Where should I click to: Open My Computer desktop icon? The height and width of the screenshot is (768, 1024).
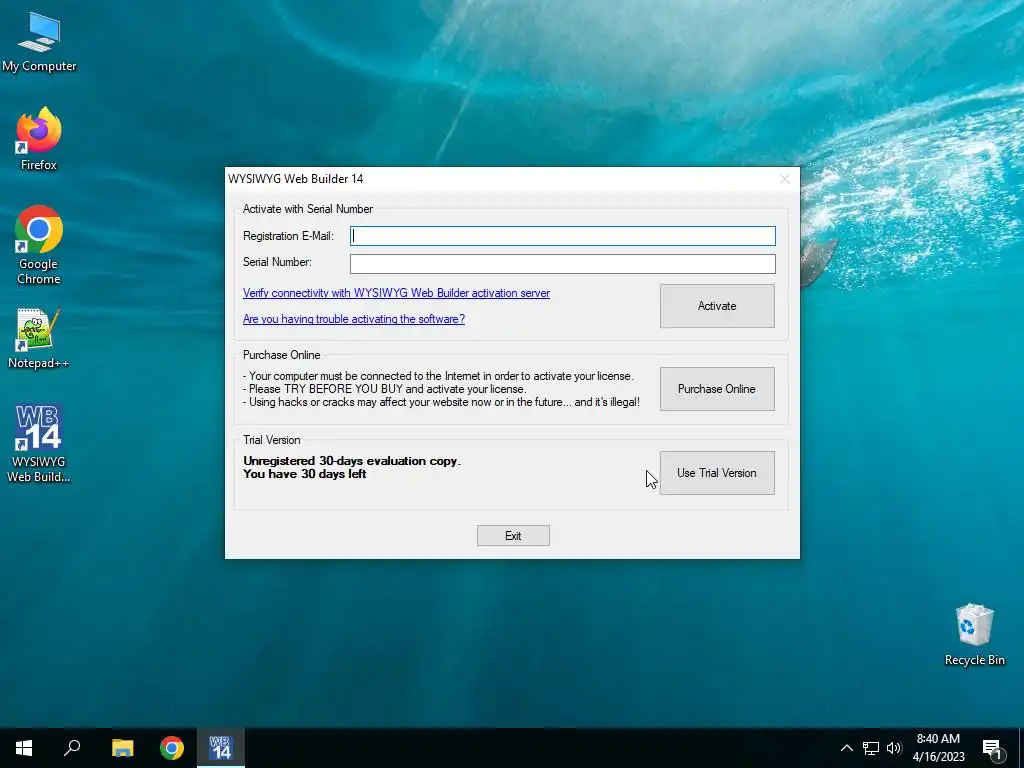tap(39, 42)
